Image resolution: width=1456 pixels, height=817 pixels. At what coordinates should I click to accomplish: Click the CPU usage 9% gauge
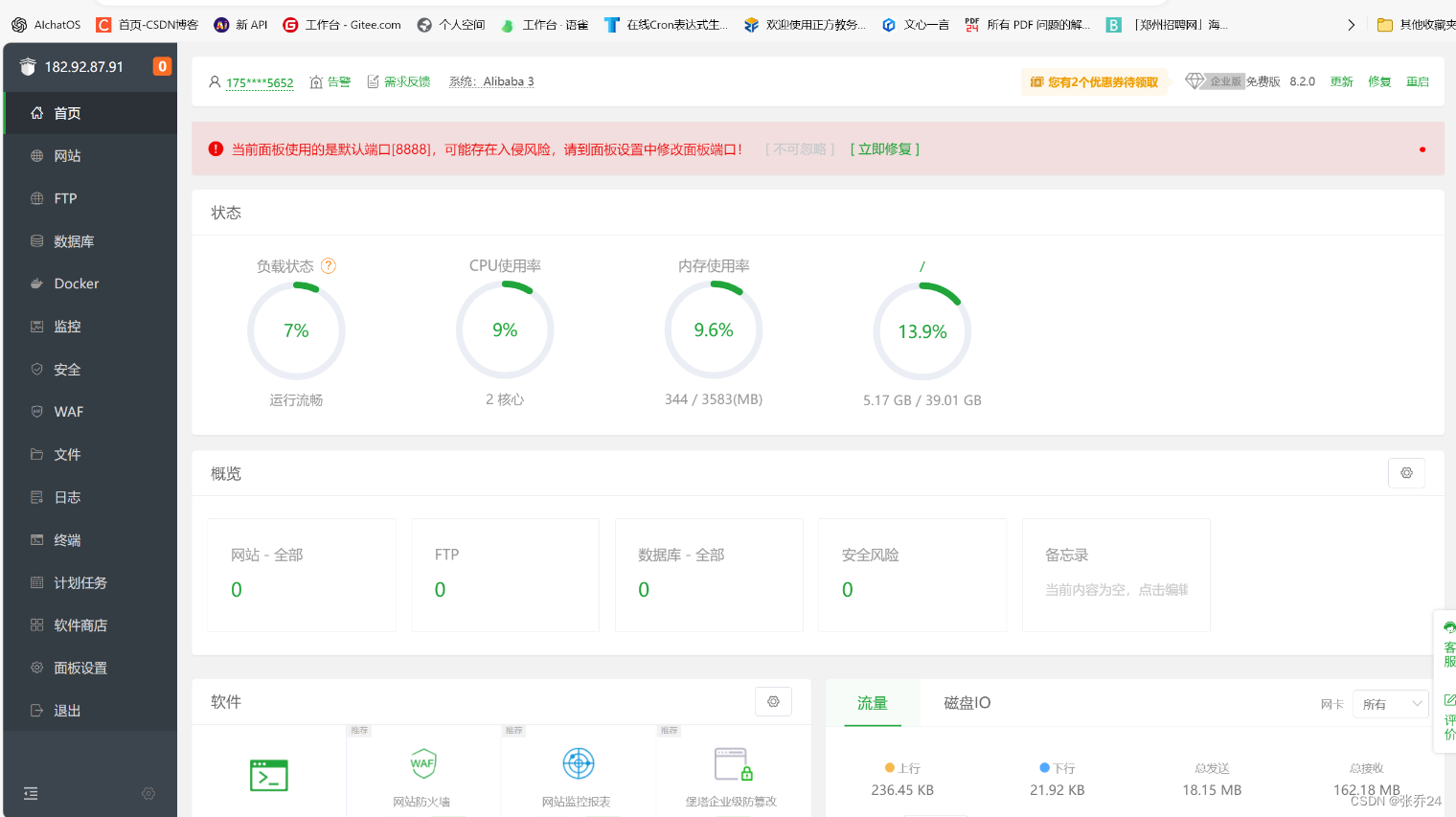pos(505,330)
